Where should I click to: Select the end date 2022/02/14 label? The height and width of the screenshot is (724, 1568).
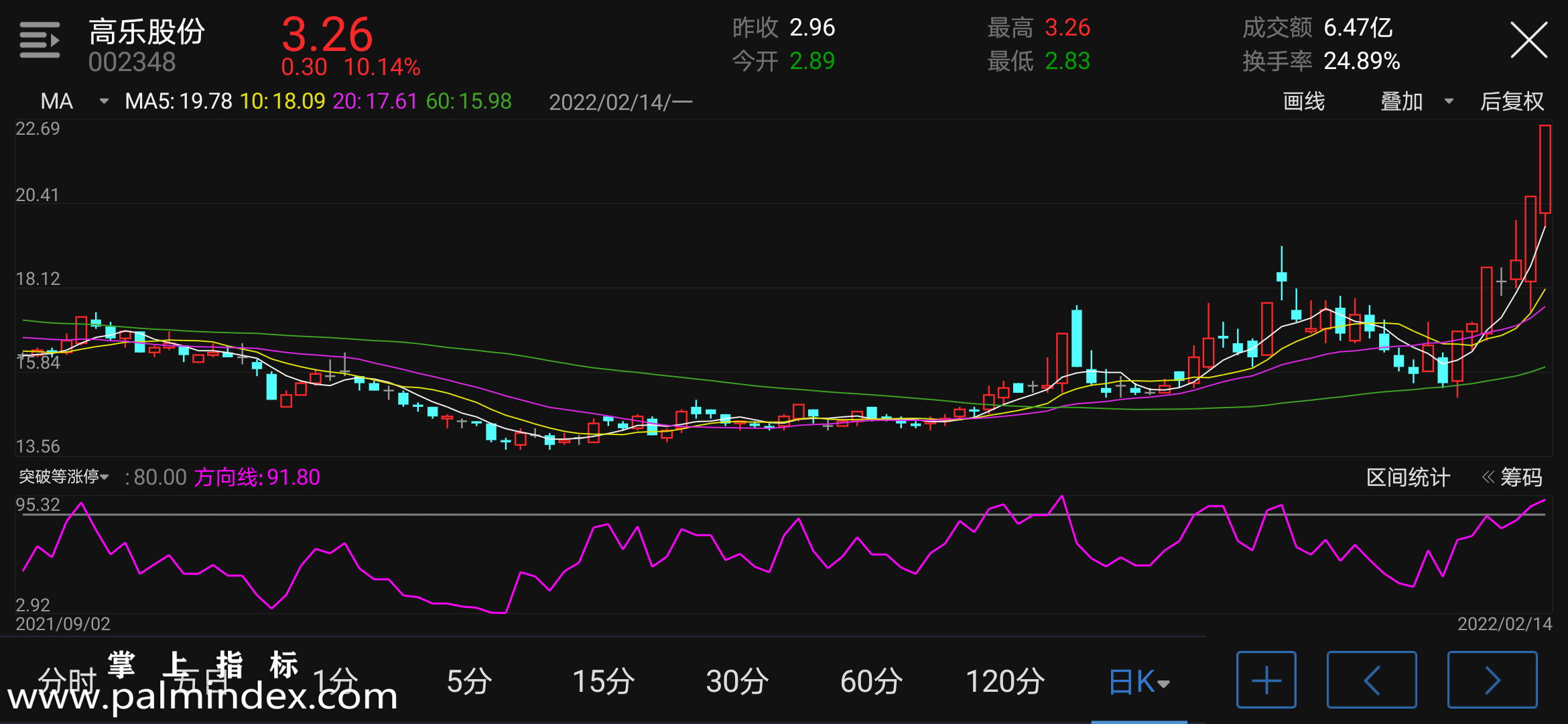(1505, 624)
